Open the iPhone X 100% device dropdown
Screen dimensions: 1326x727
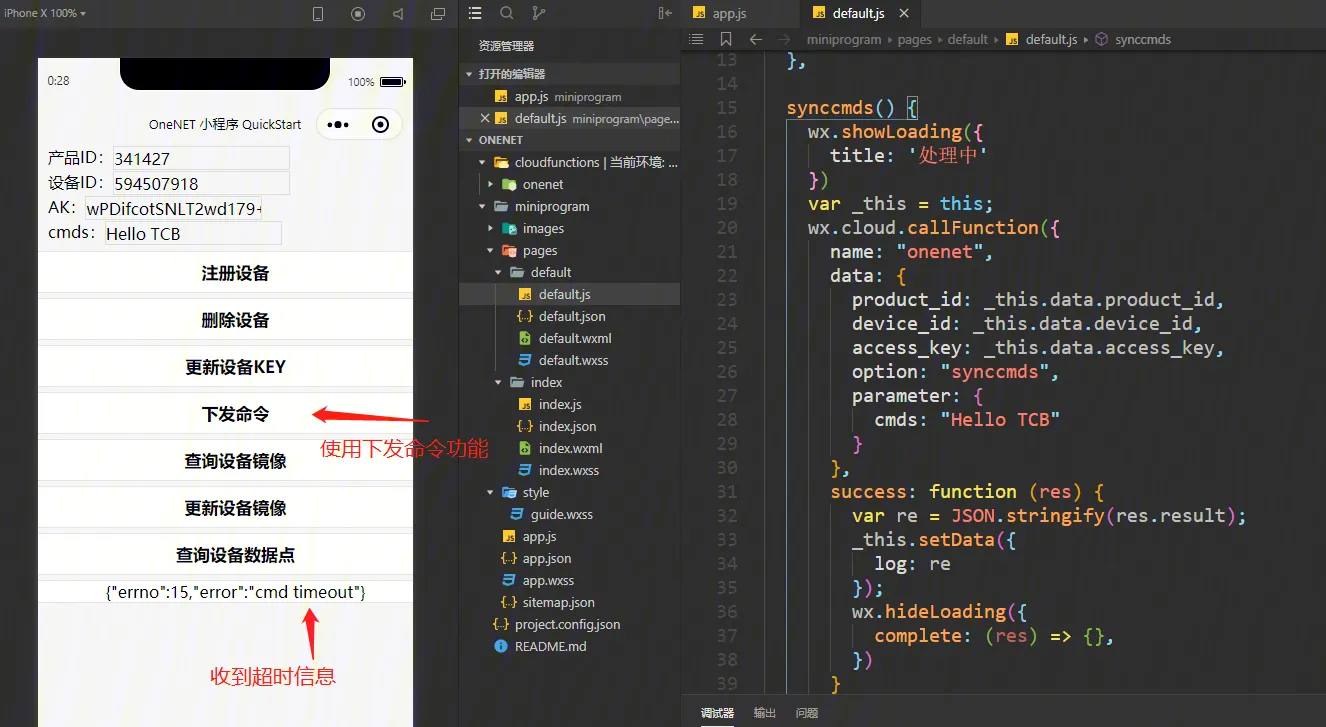45,14
